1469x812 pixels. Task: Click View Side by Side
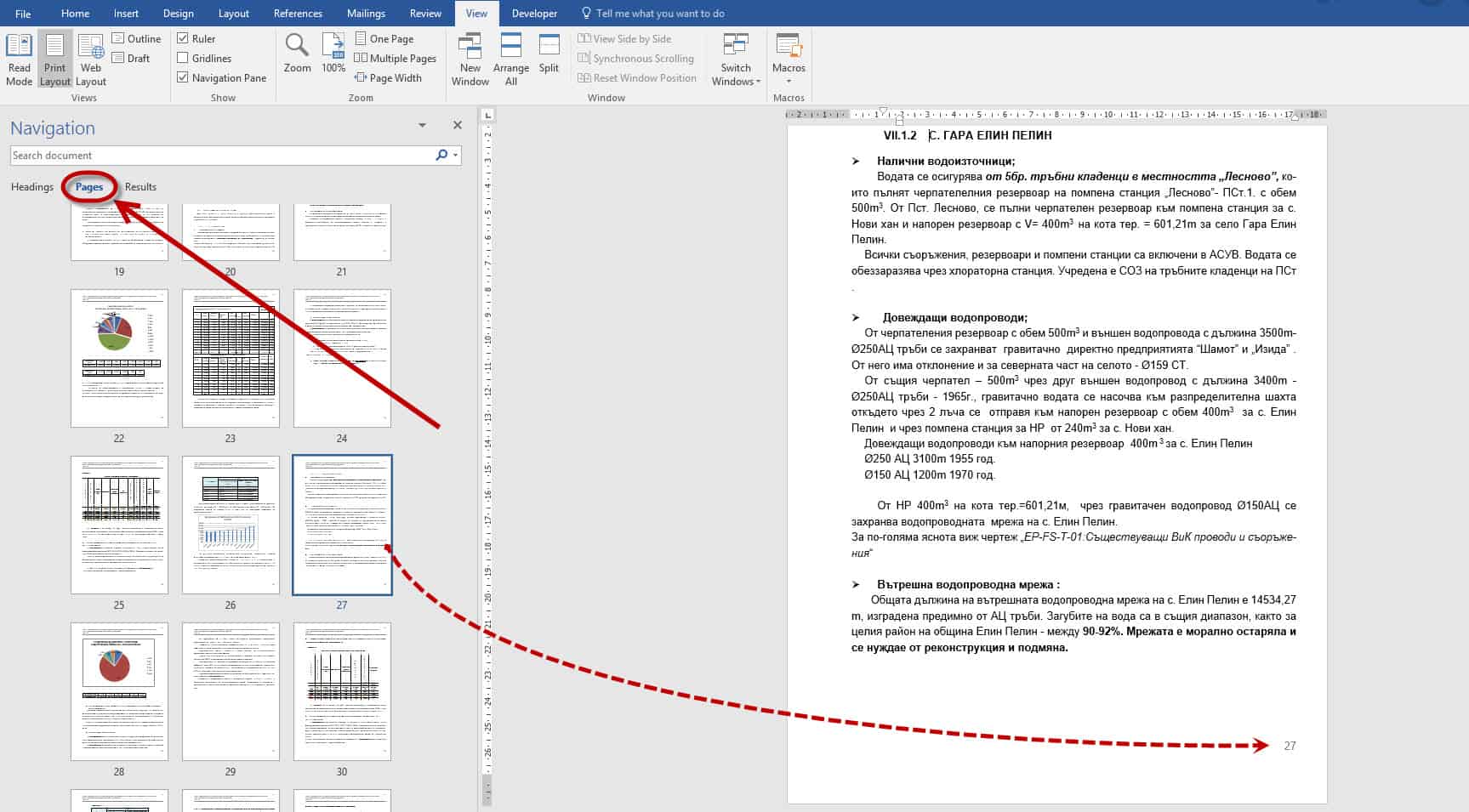click(x=624, y=38)
